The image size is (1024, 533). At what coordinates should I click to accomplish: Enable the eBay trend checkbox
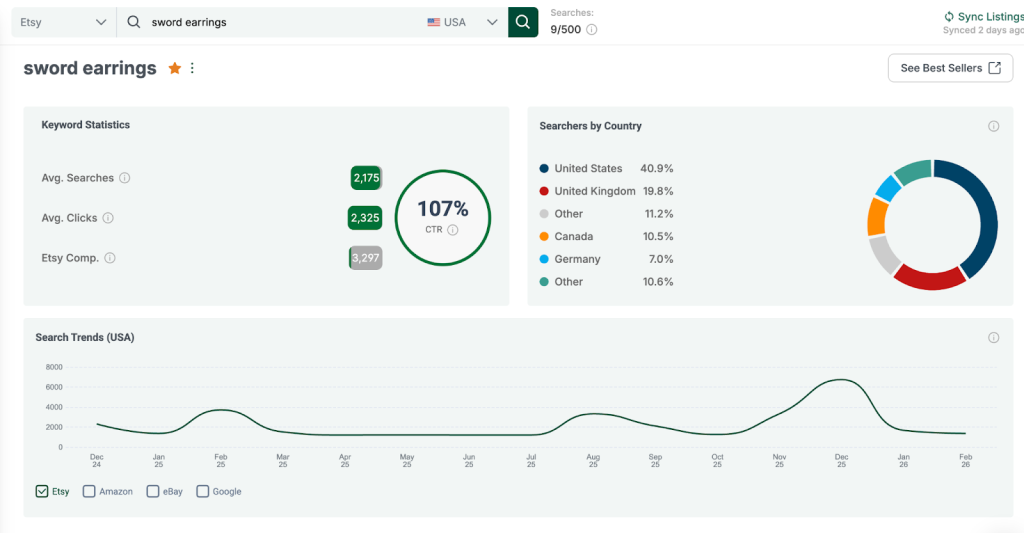click(x=153, y=491)
